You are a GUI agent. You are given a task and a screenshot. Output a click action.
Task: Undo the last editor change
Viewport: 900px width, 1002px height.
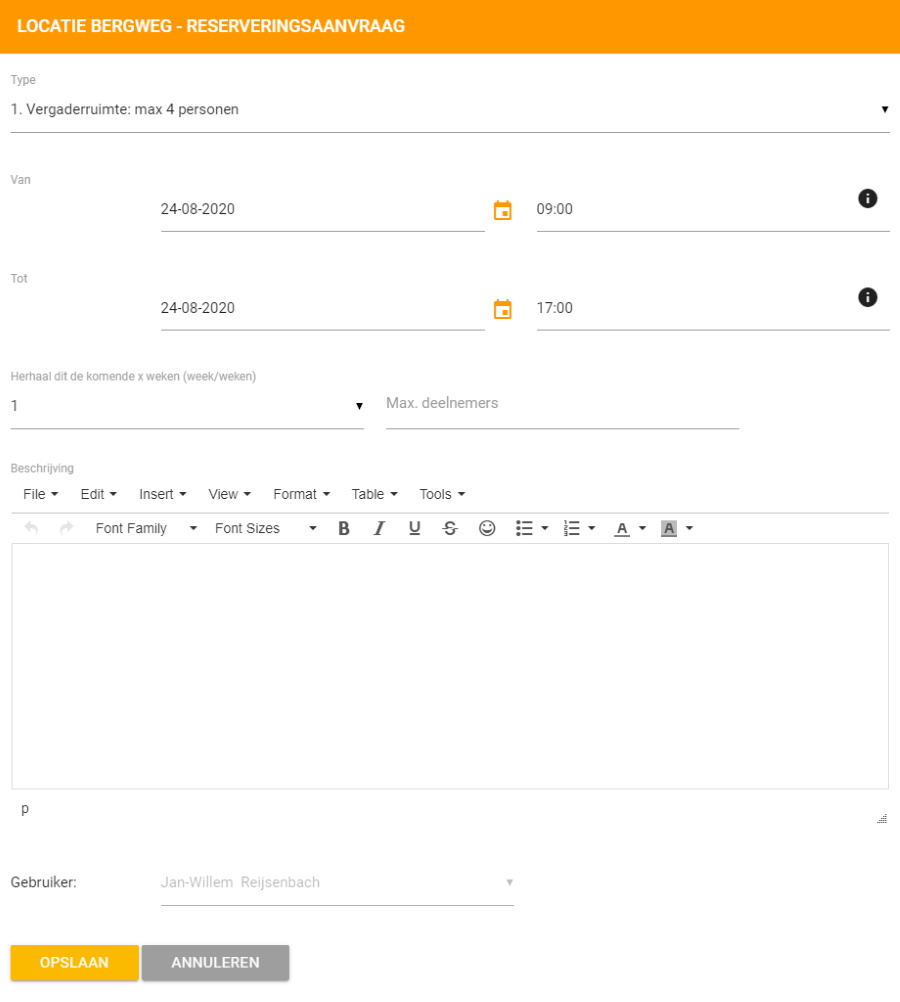[31, 528]
